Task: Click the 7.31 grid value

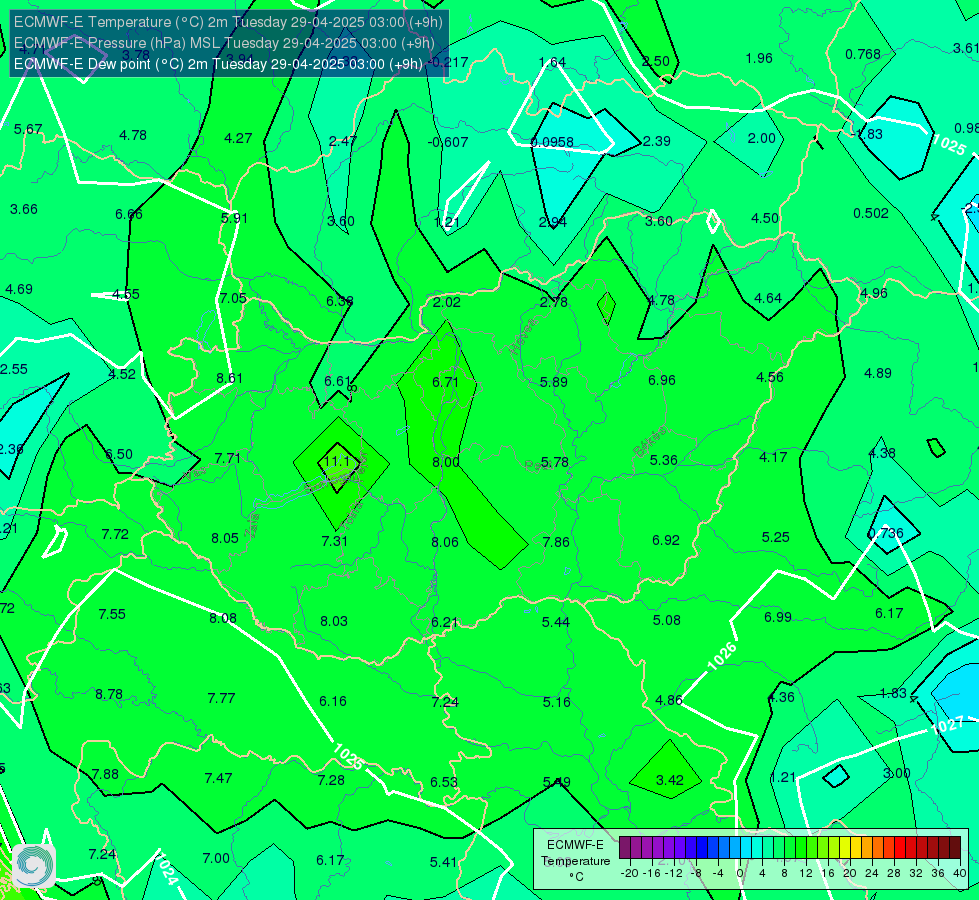Action: click(x=335, y=541)
